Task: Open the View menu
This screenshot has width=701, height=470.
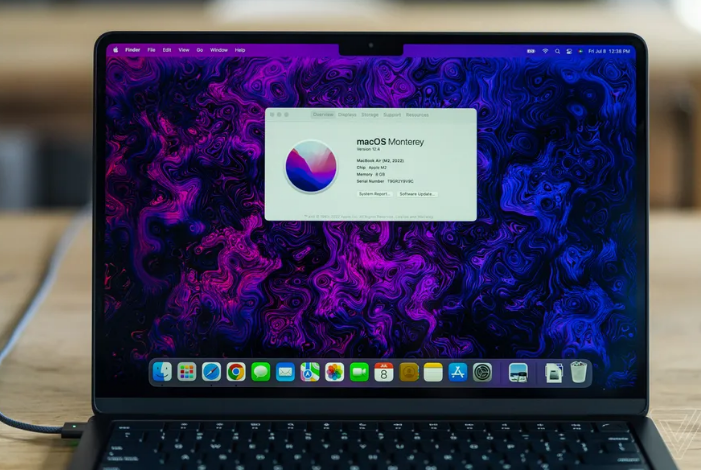Action: [184, 50]
